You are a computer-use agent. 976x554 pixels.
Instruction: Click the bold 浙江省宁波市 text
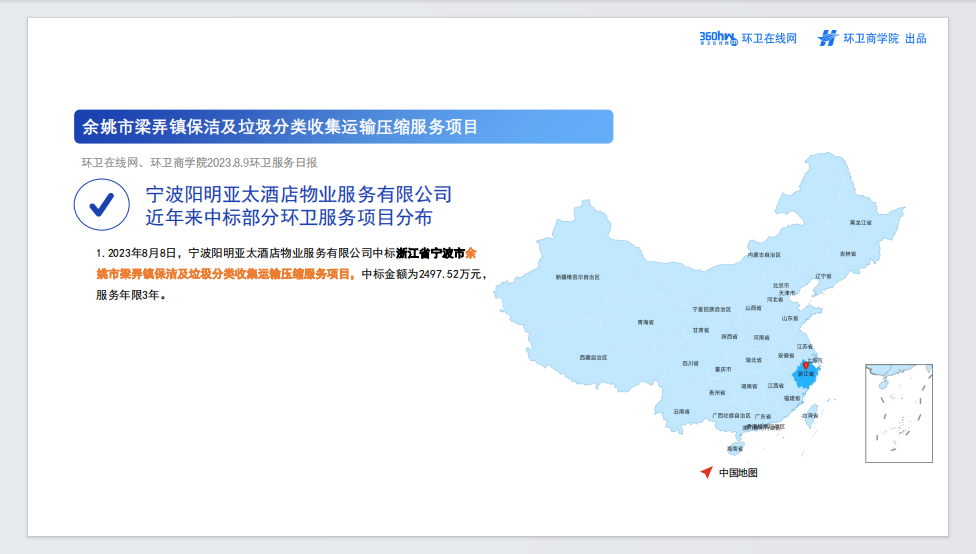point(431,253)
